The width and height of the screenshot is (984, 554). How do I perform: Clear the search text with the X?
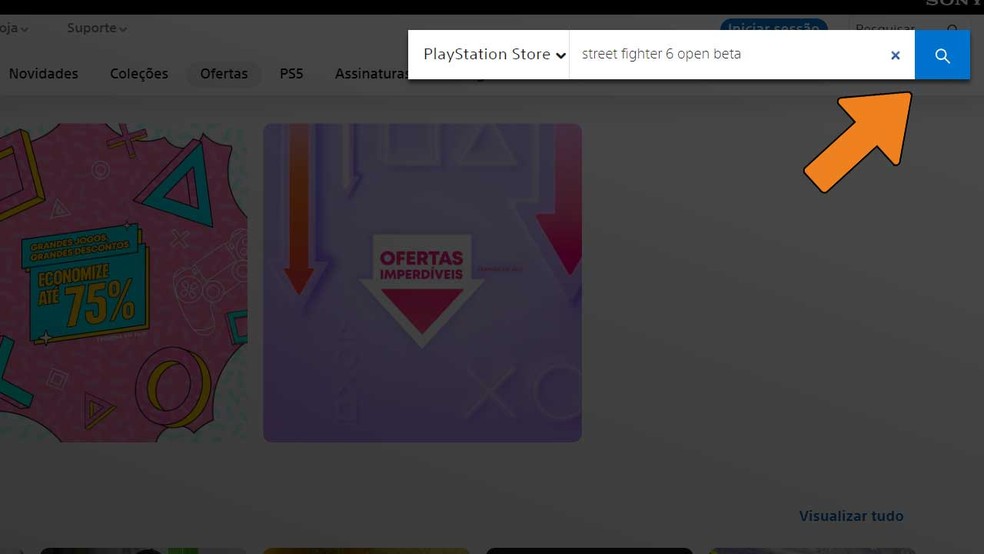896,55
